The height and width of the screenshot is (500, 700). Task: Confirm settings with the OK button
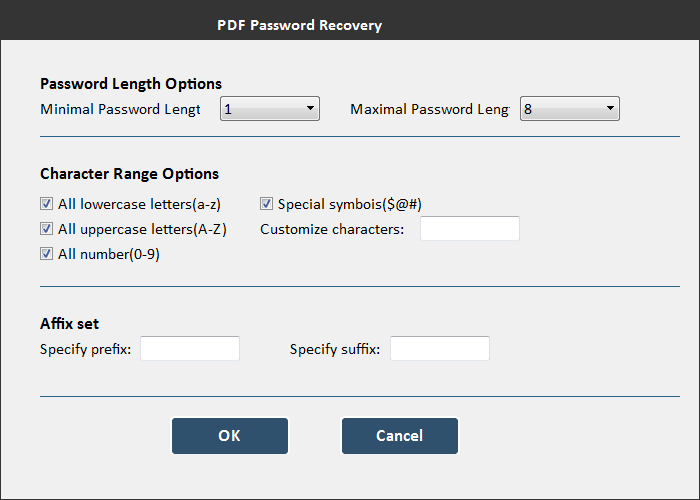point(230,436)
